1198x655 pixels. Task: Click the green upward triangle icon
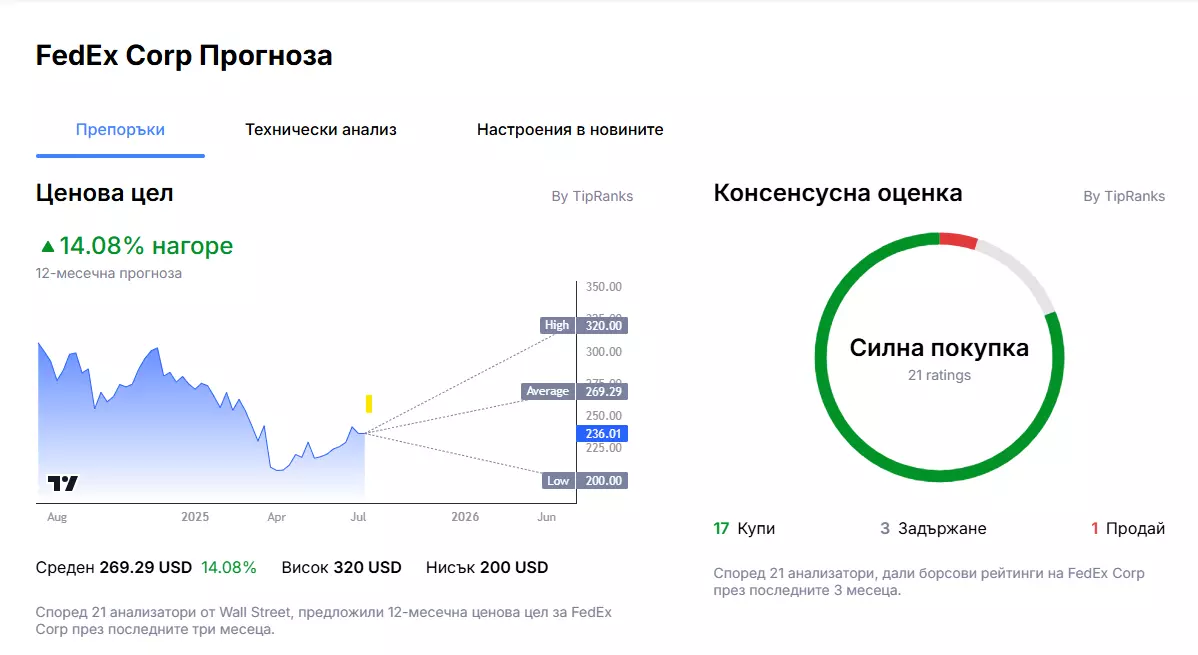(47, 246)
